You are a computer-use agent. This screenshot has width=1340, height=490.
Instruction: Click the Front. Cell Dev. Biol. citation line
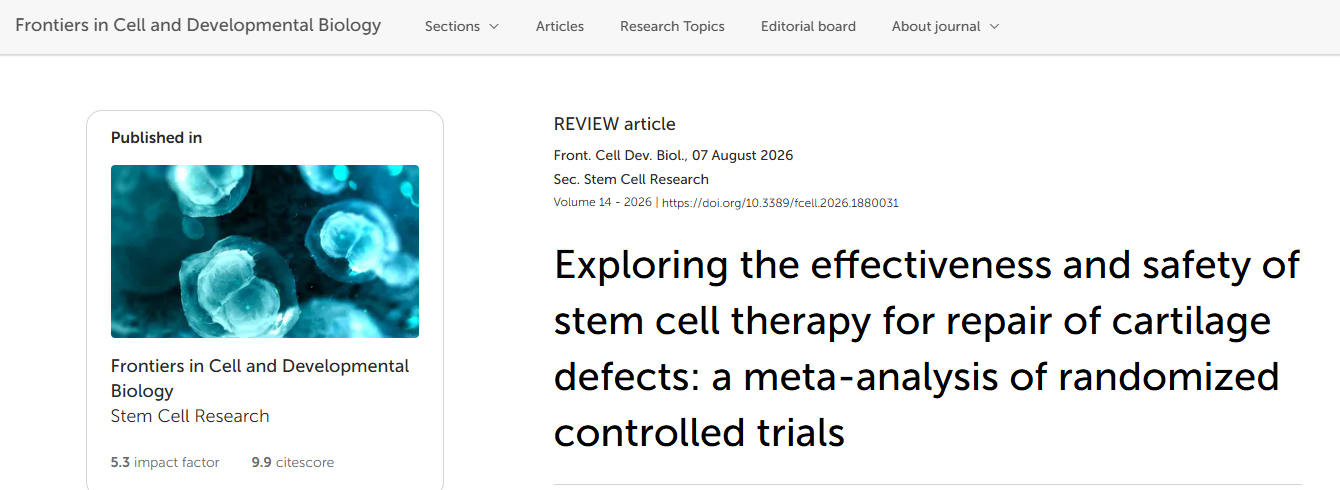[673, 155]
